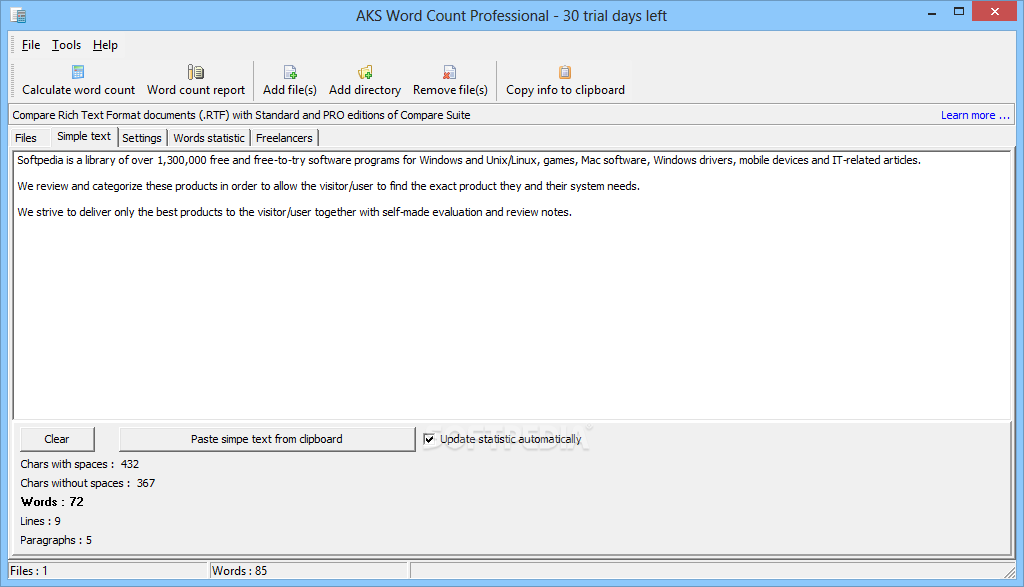Disable Update statistic automatically checkbox
1024x587 pixels.
(x=429, y=439)
